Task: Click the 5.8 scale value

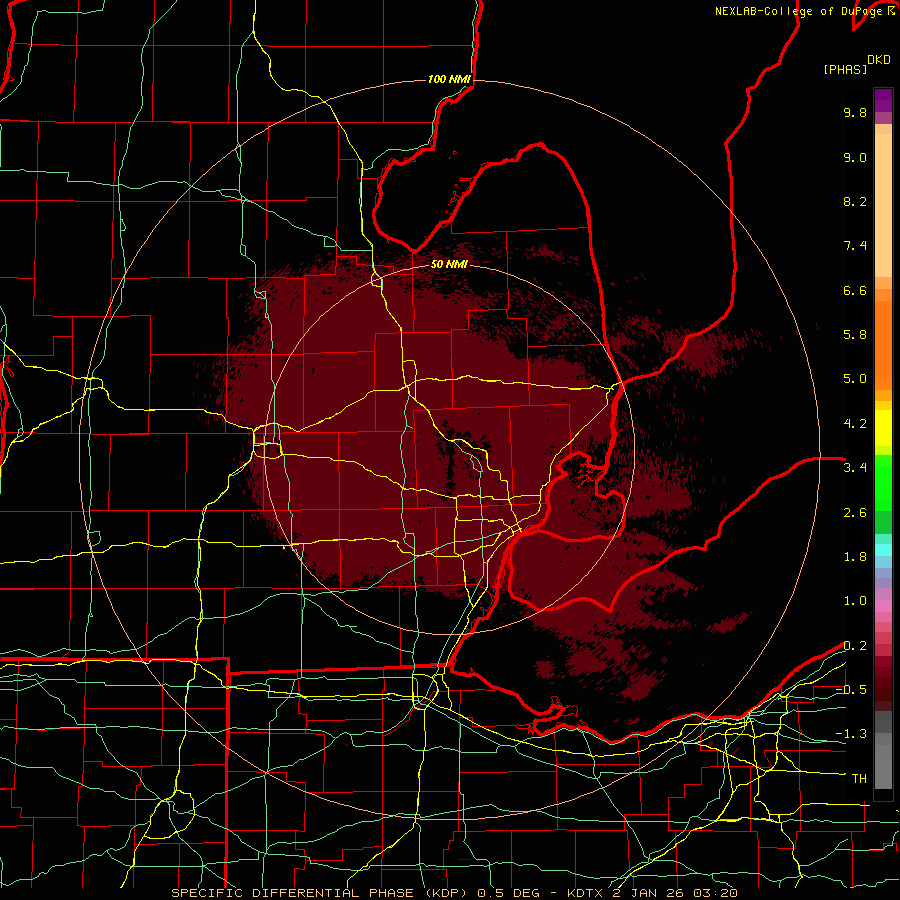Action: pyautogui.click(x=855, y=335)
